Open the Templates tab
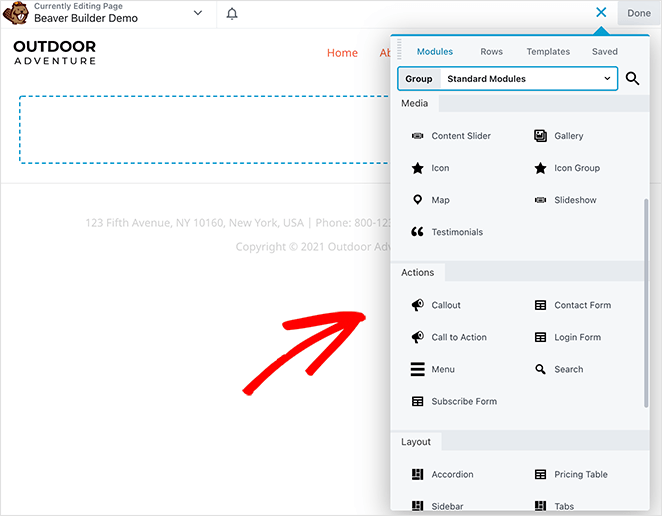The image size is (662, 516). (x=548, y=52)
